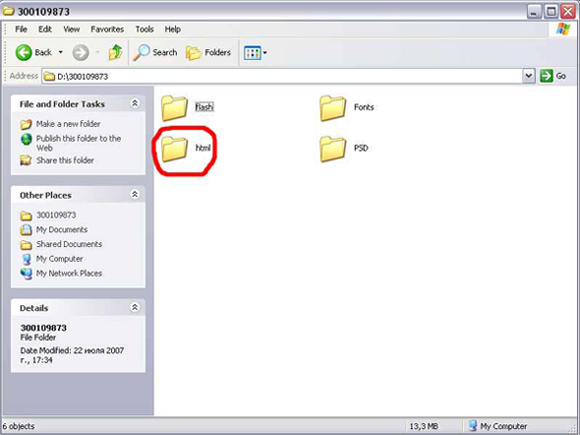The image size is (580, 435).
Task: Select the flash folder
Action: click(x=188, y=108)
